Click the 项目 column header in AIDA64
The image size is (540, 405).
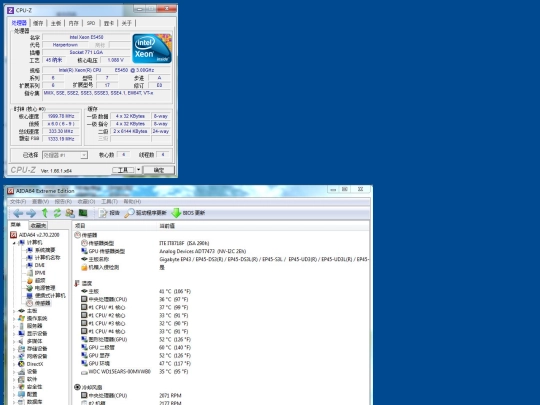[x=114, y=226]
